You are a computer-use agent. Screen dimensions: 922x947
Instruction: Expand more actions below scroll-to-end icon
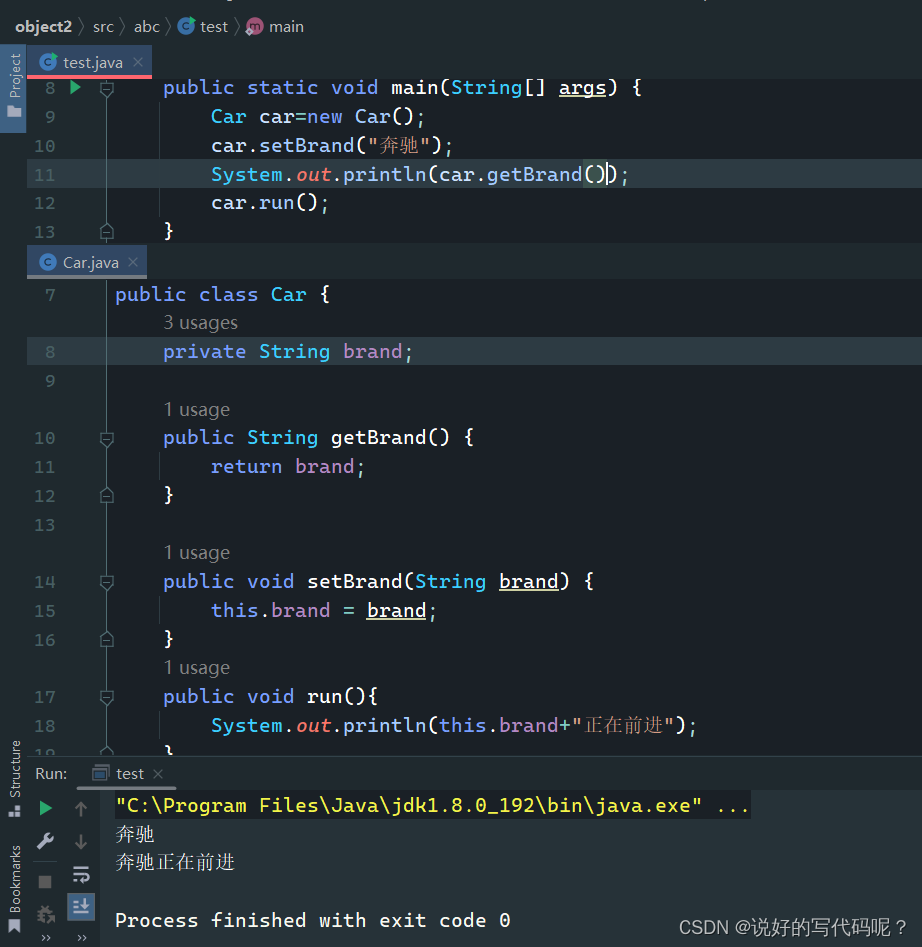pyautogui.click(x=82, y=938)
